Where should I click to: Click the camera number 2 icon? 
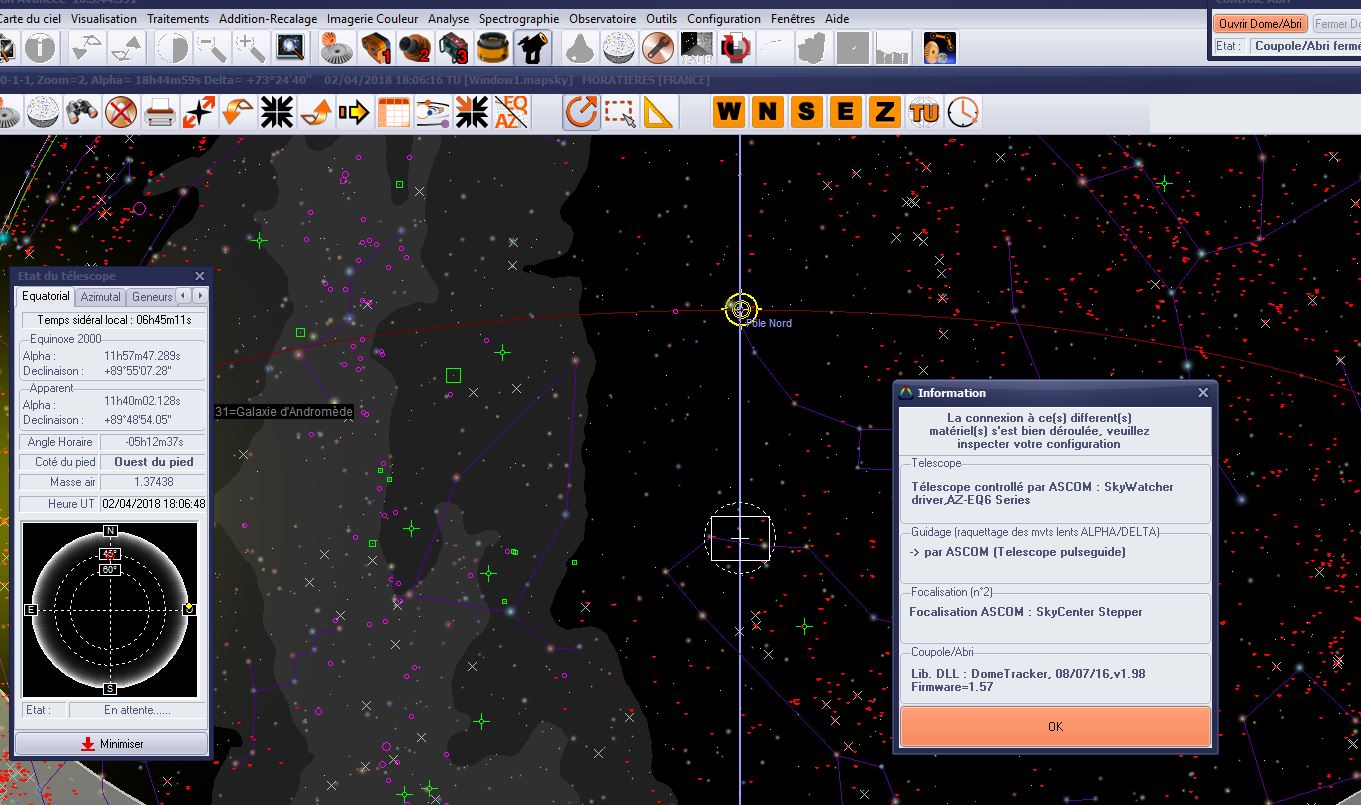pyautogui.click(x=414, y=47)
